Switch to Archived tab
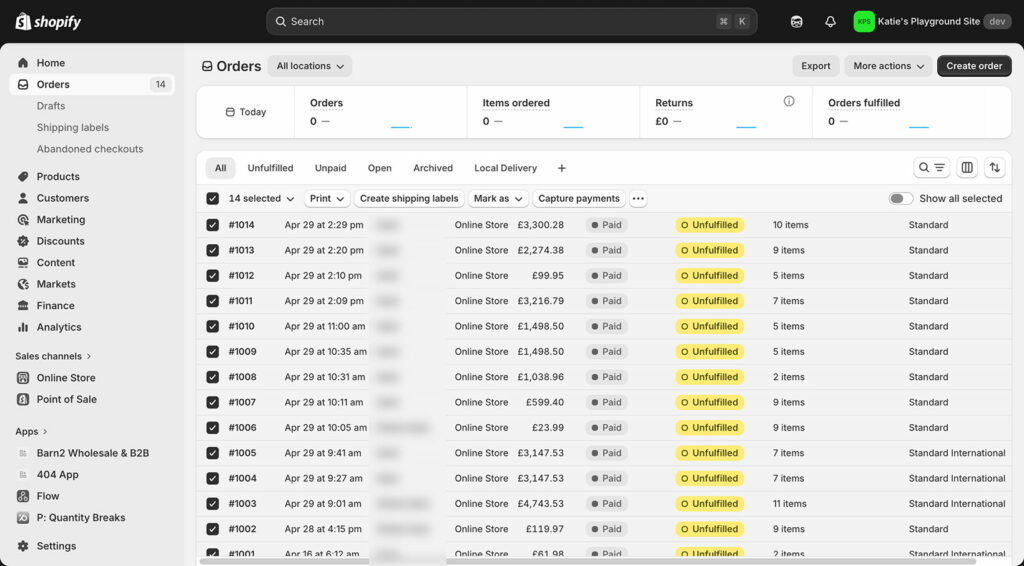1024x566 pixels. tap(433, 168)
